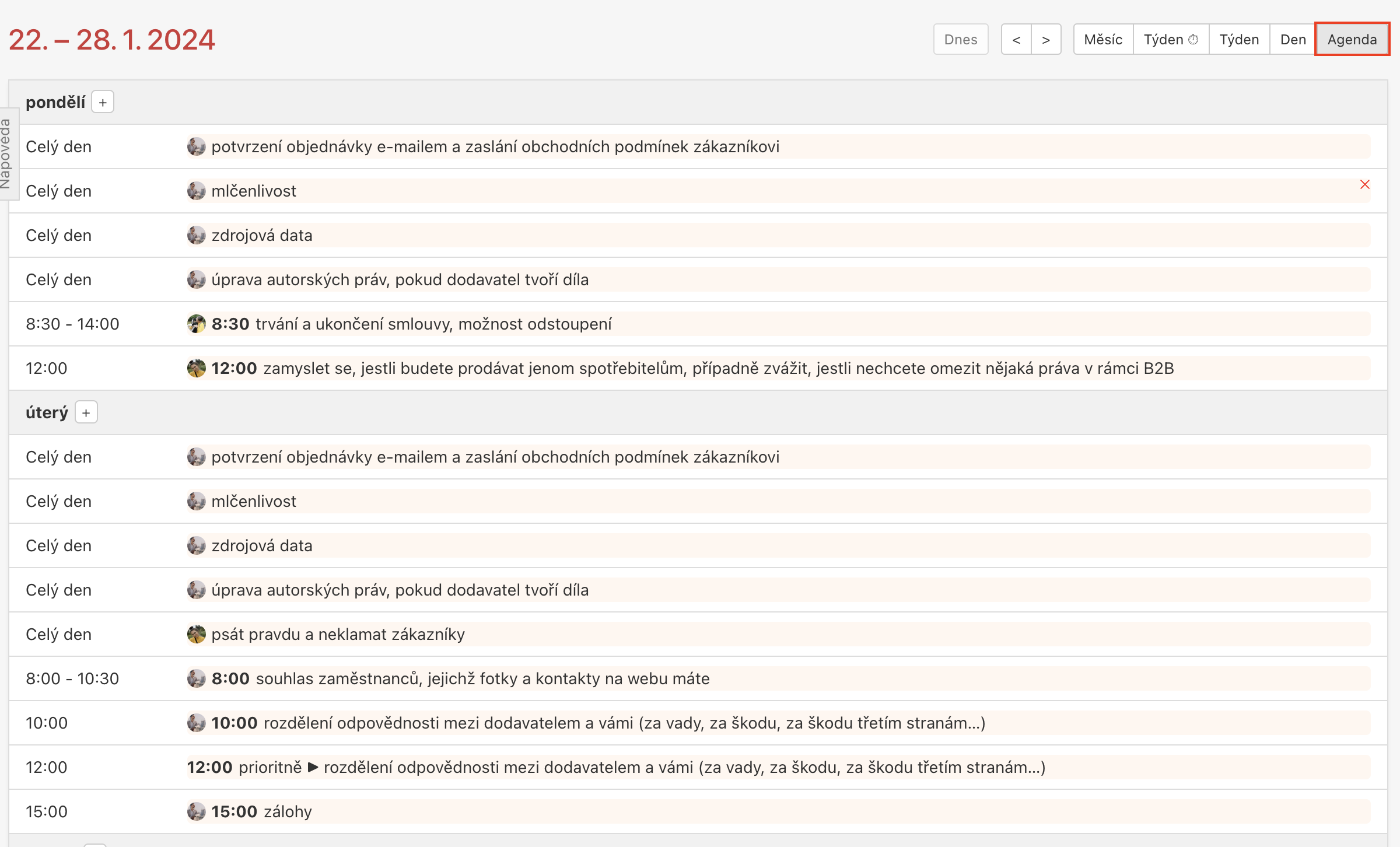This screenshot has height=847, width=1400.
Task: Switch to Měsíc view tab
Action: (x=1103, y=39)
